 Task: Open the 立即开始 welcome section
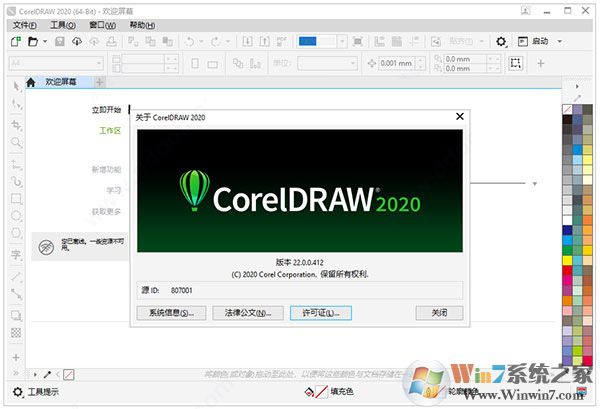pyautogui.click(x=106, y=110)
